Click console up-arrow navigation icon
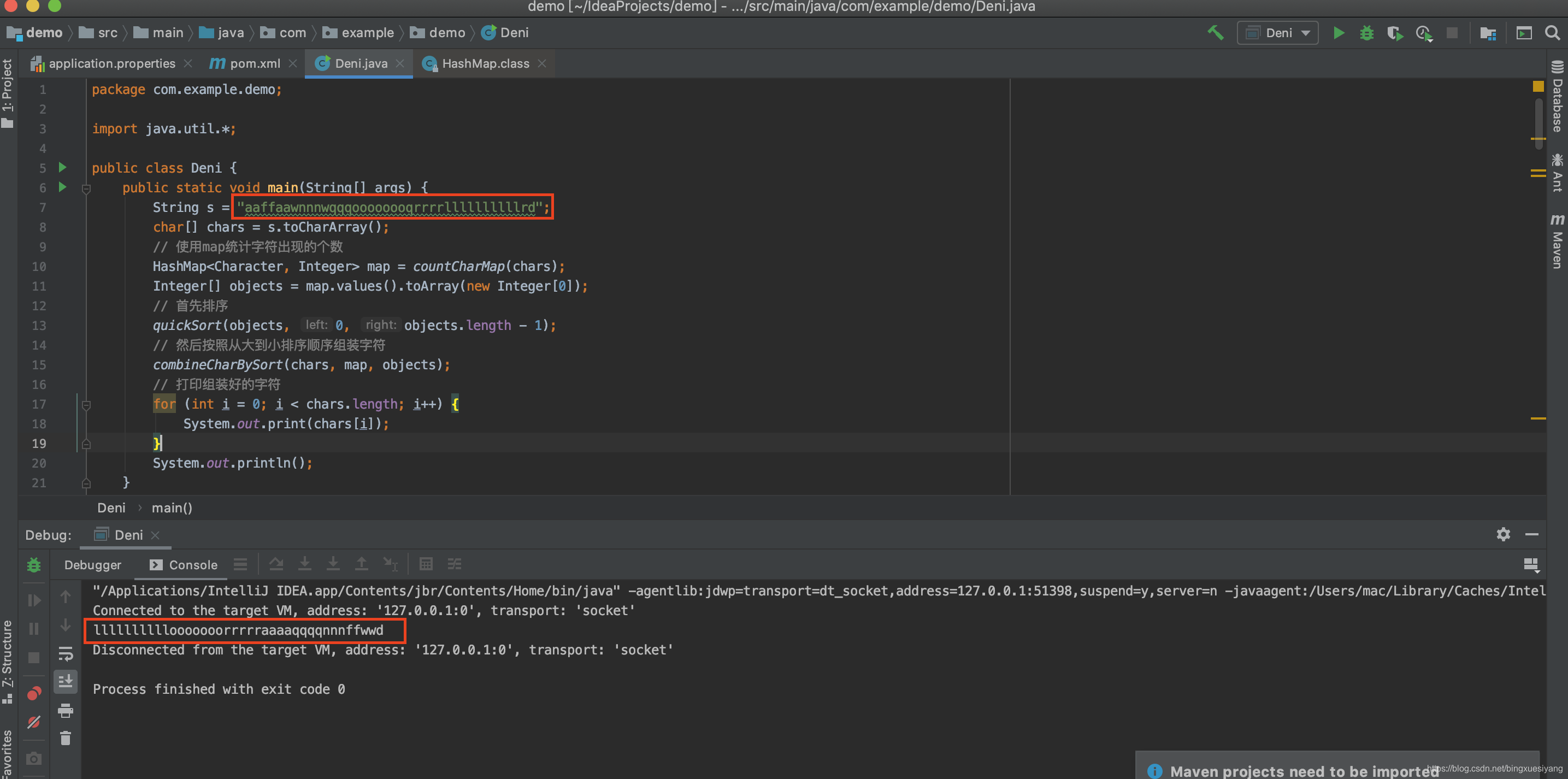The image size is (1568, 779). [66, 597]
